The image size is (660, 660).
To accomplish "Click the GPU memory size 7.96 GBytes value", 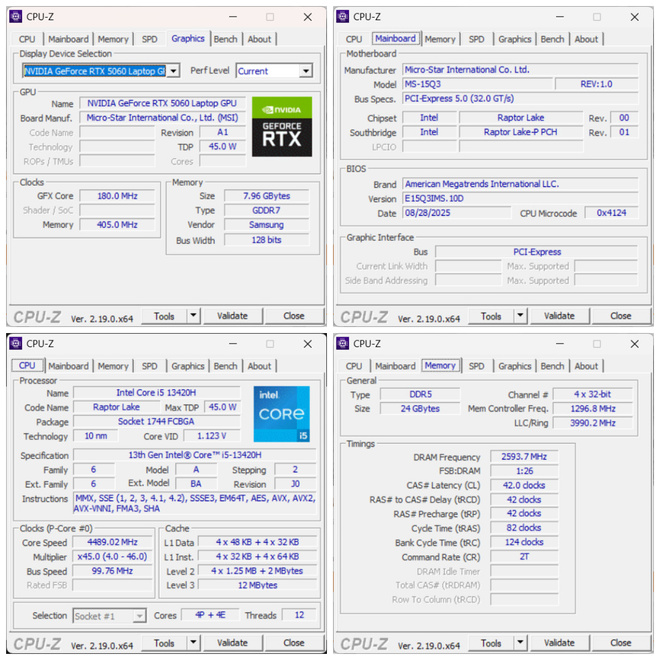I will pyautogui.click(x=266, y=196).
